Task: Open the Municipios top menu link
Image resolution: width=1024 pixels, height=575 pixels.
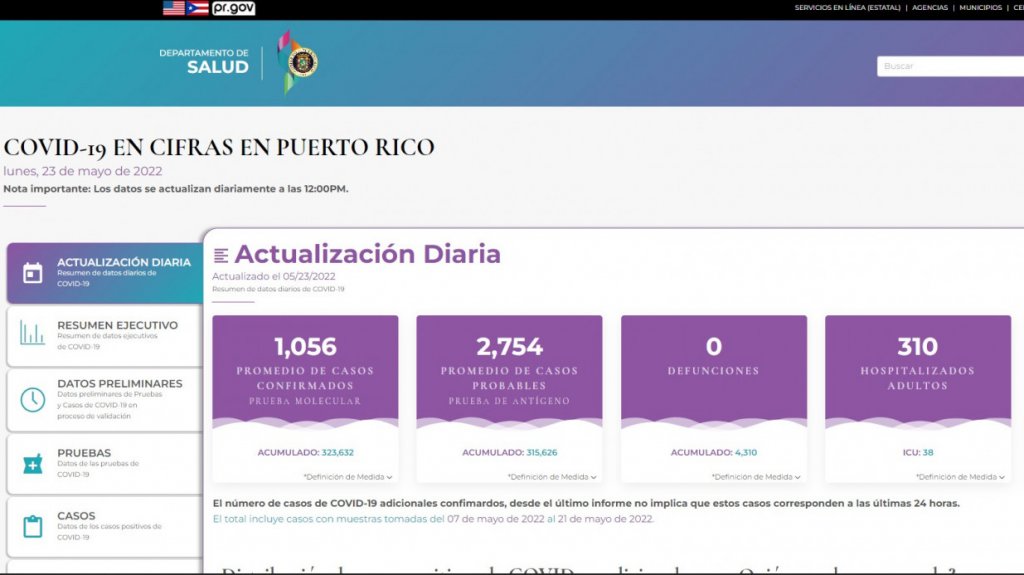Action: coord(980,8)
